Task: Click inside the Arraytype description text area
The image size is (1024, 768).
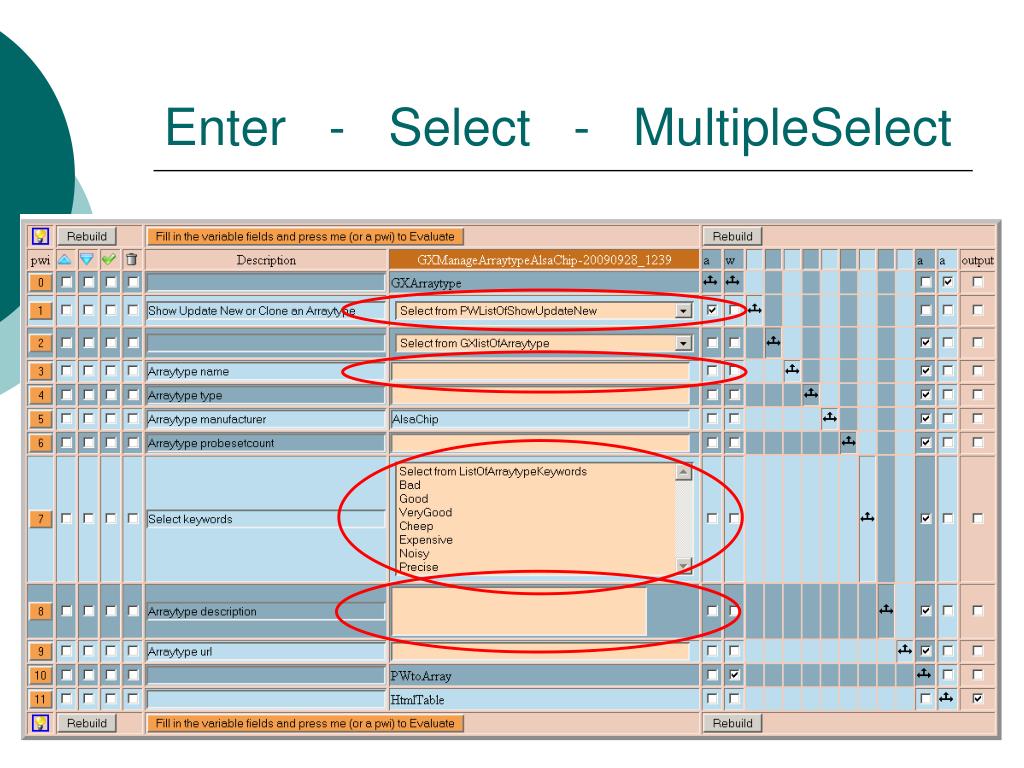Action: pyautogui.click(x=519, y=611)
